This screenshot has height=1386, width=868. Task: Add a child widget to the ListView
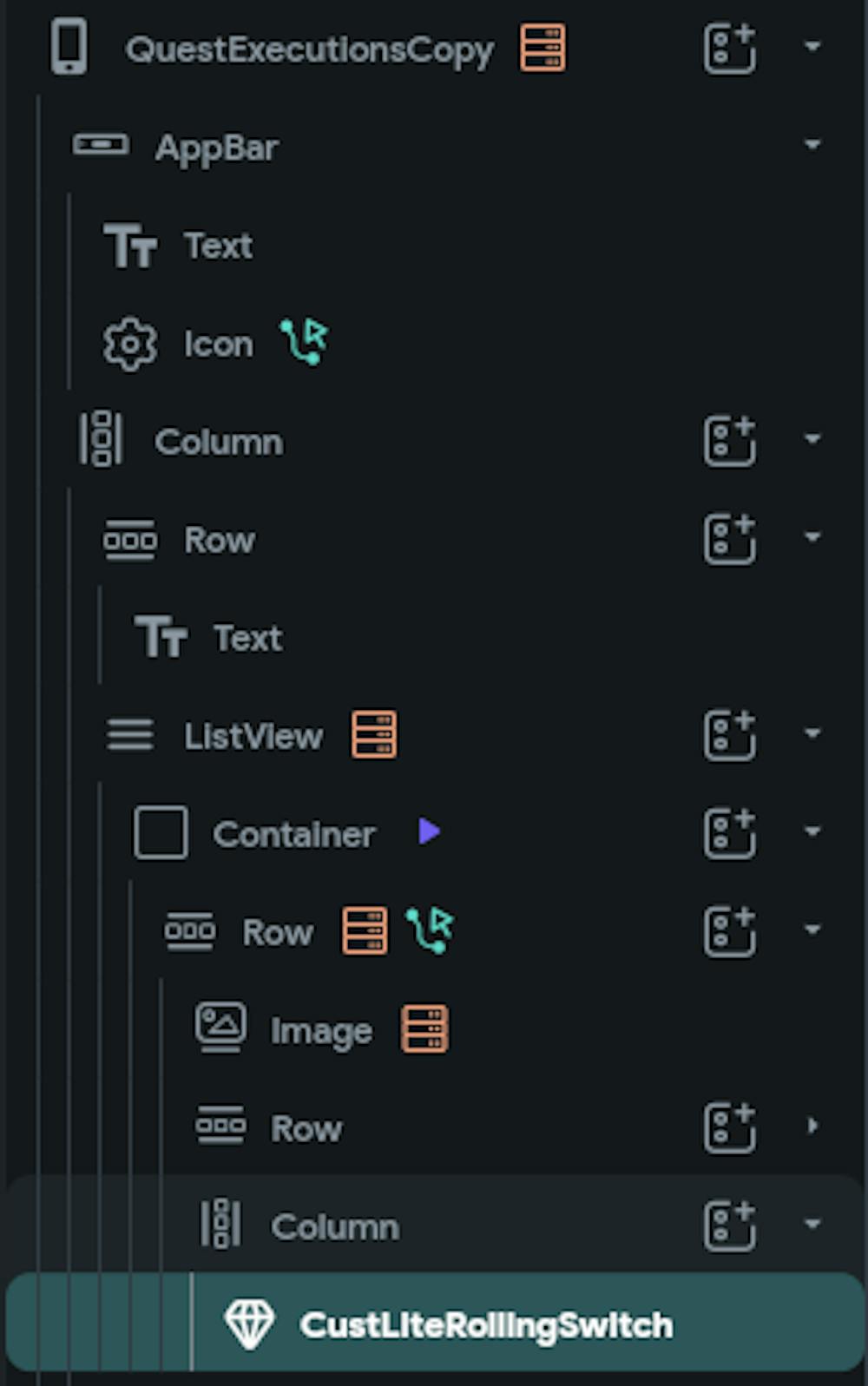coord(729,733)
